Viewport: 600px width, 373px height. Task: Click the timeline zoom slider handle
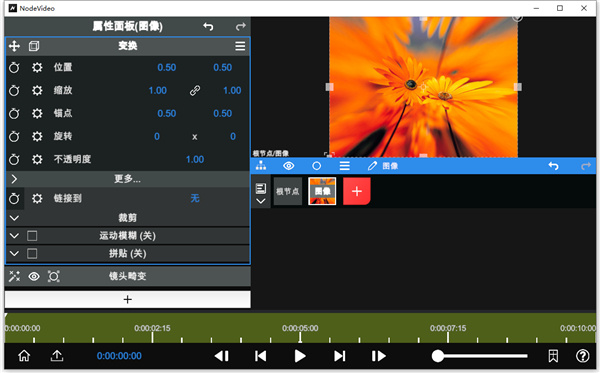click(x=438, y=356)
